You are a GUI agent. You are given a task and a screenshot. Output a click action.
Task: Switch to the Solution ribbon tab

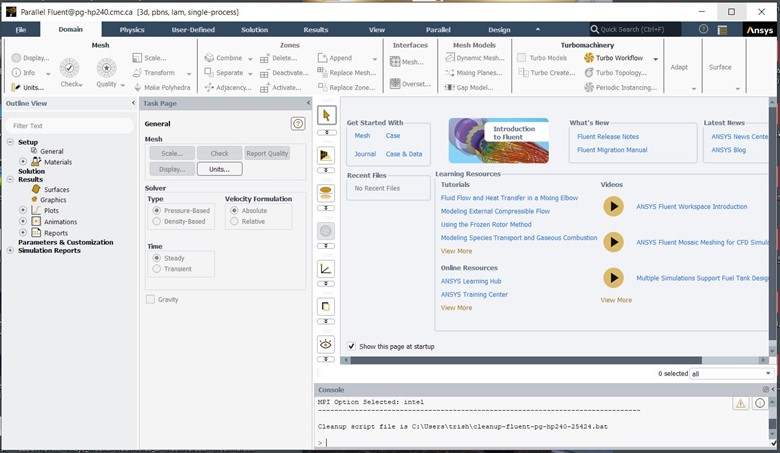[x=254, y=30]
